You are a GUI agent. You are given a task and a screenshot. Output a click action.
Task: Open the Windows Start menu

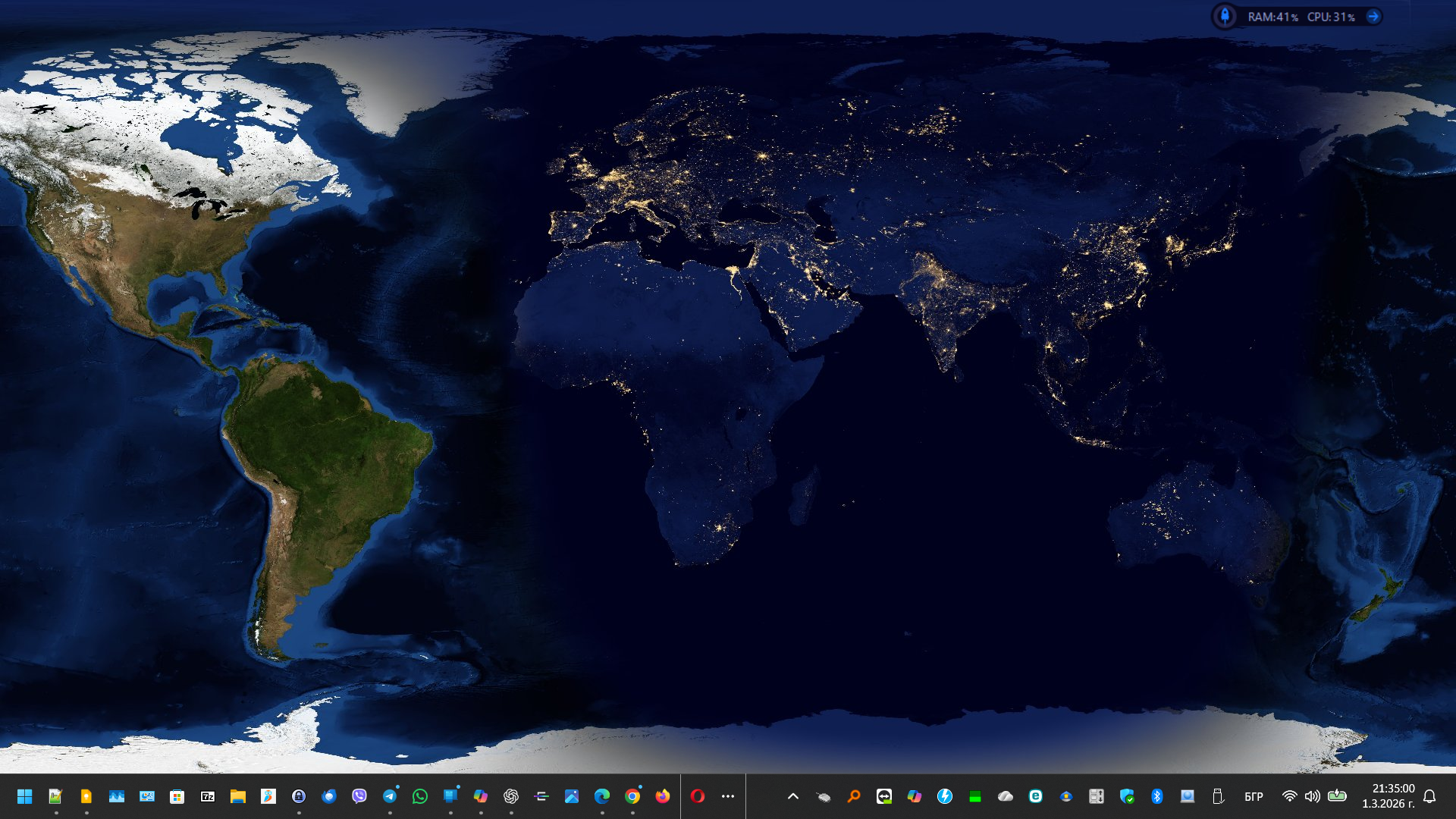click(24, 796)
